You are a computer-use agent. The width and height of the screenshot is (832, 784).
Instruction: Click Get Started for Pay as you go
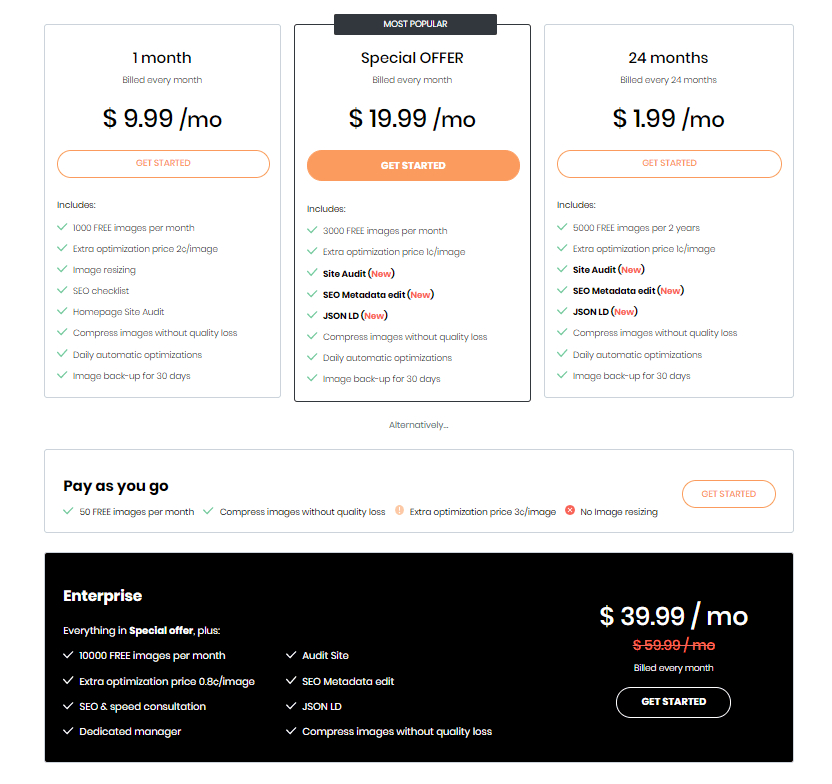point(728,494)
